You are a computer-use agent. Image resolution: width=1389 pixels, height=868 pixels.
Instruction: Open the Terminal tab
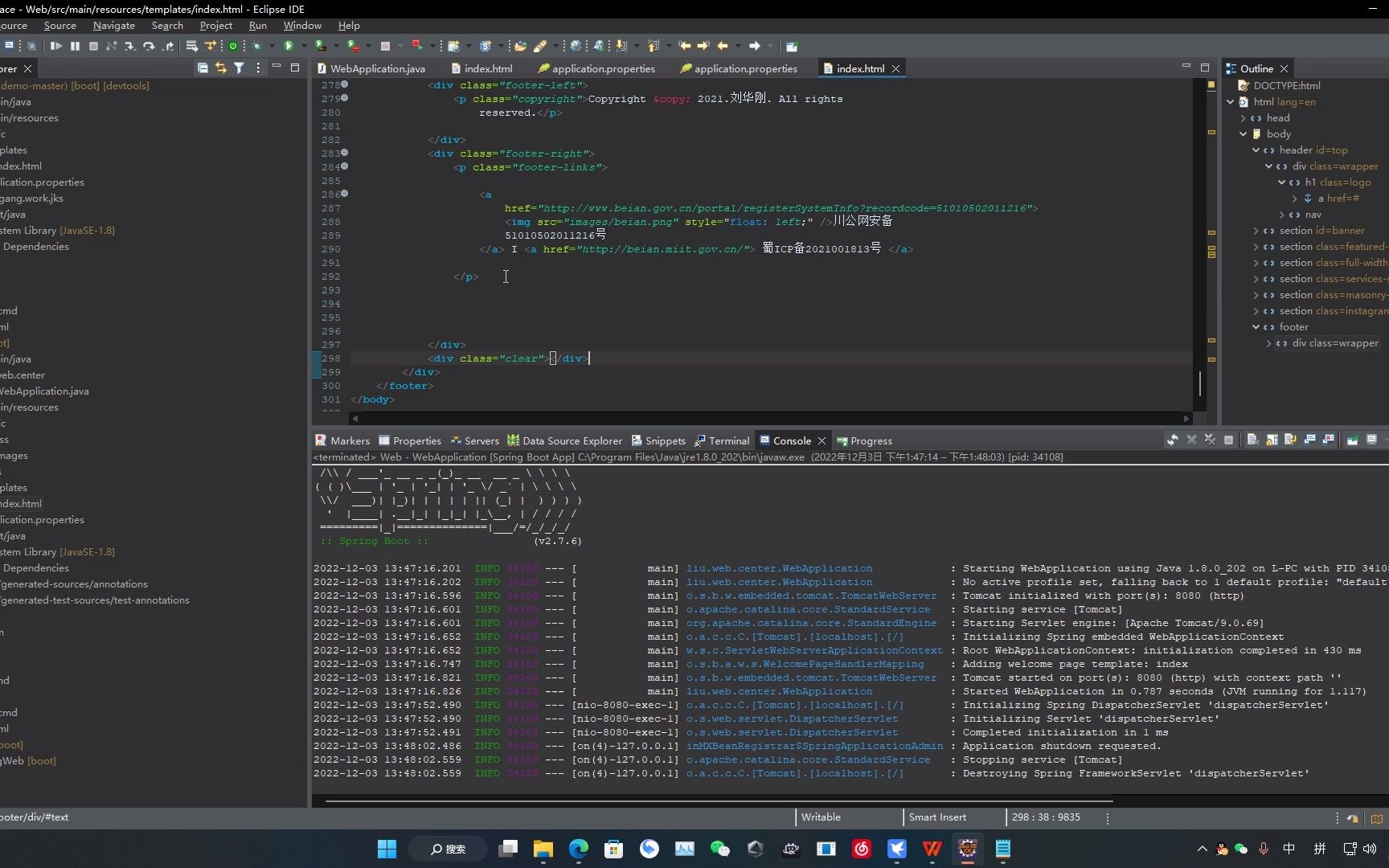coord(722,440)
